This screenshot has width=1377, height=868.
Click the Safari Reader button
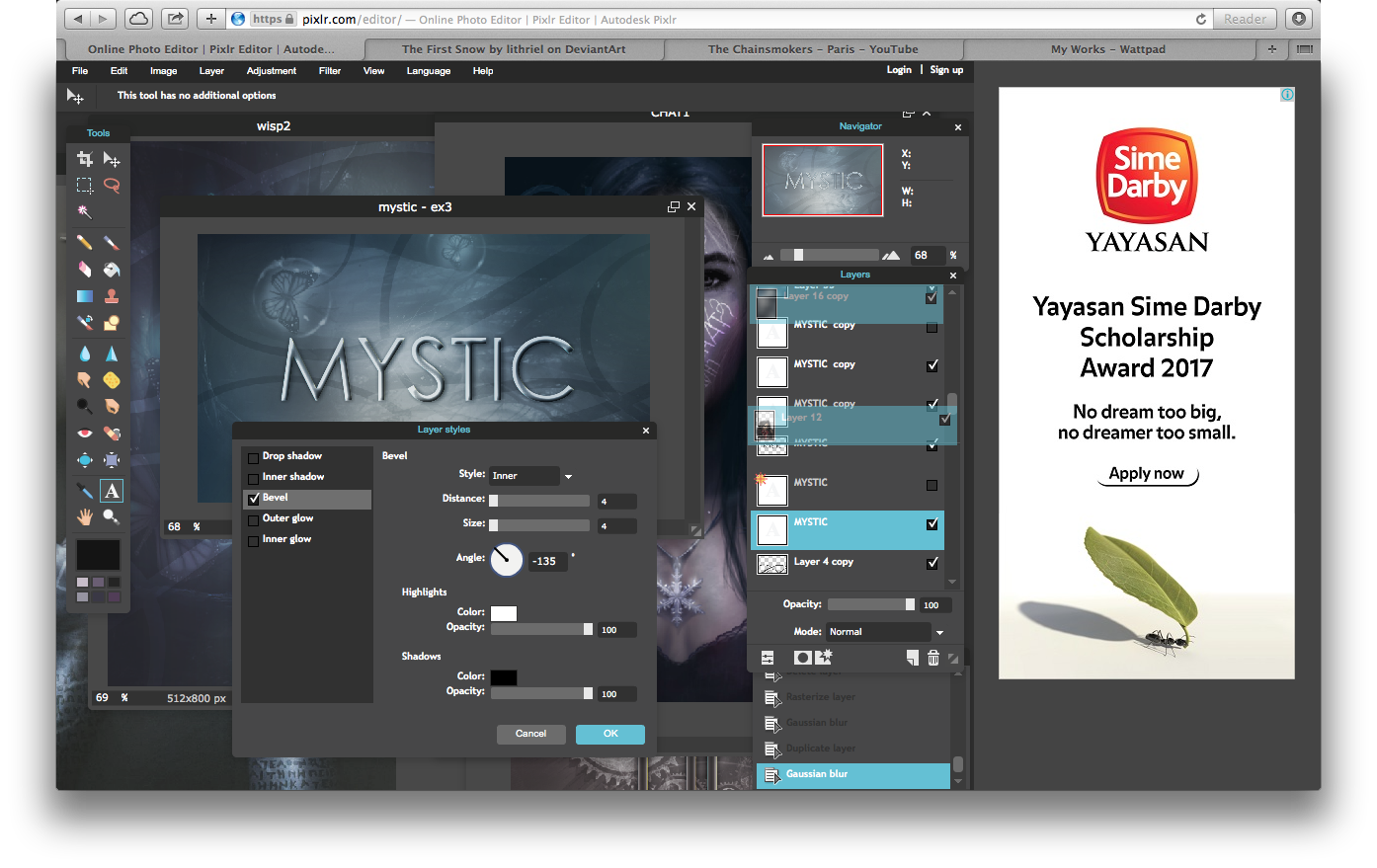click(x=1245, y=19)
